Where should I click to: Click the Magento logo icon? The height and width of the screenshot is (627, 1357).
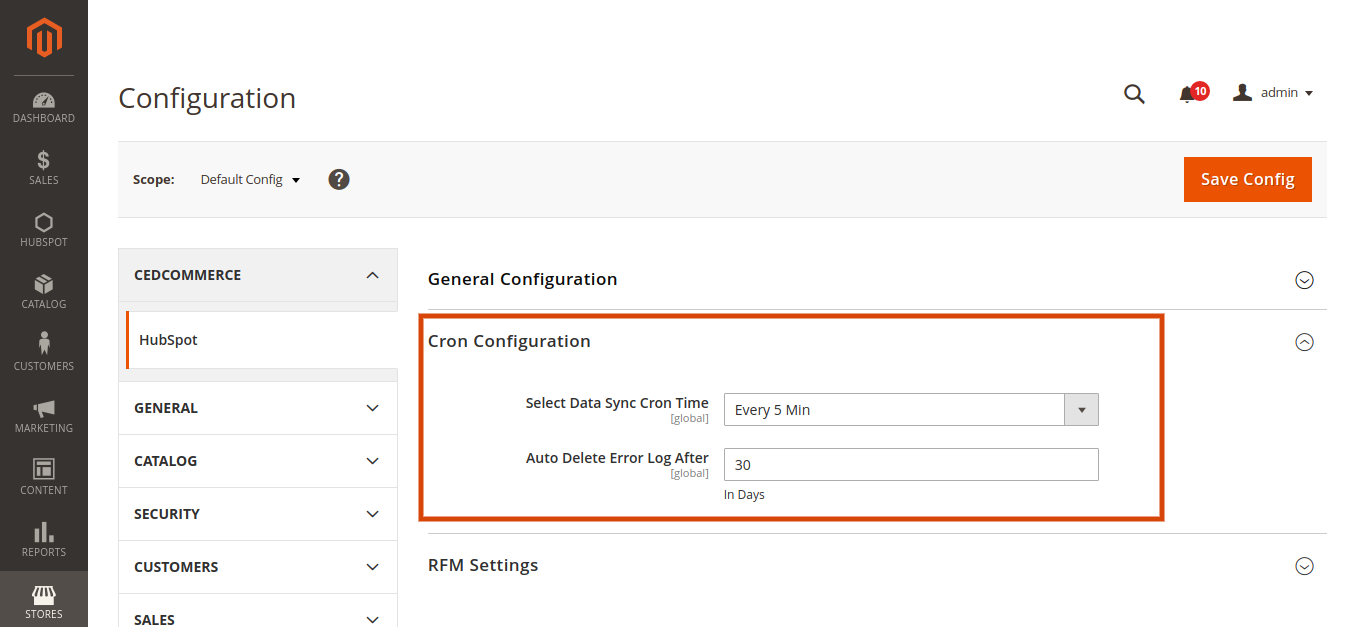[x=44, y=38]
